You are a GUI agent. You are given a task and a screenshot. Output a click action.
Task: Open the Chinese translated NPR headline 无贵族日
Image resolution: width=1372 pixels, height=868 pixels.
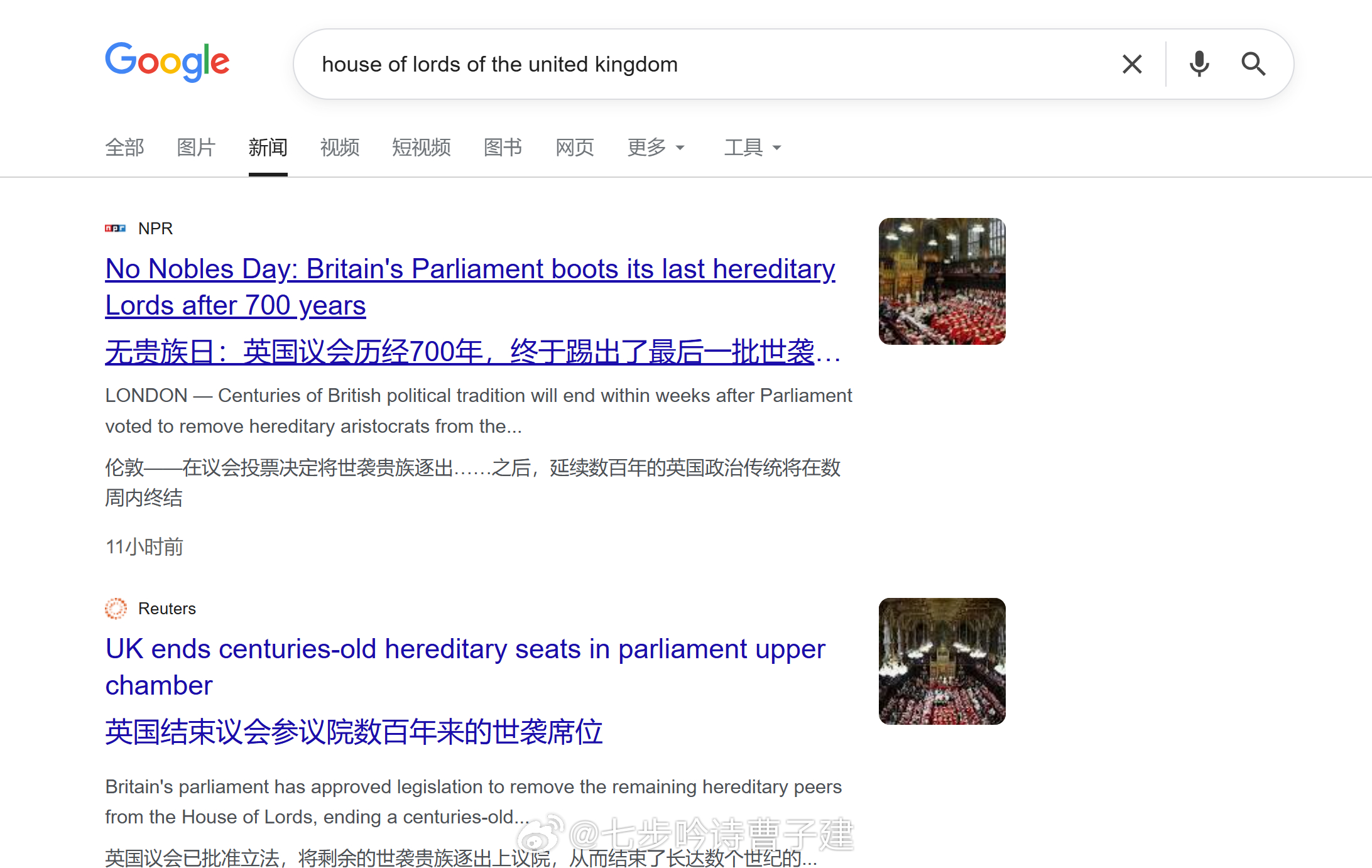coord(473,352)
